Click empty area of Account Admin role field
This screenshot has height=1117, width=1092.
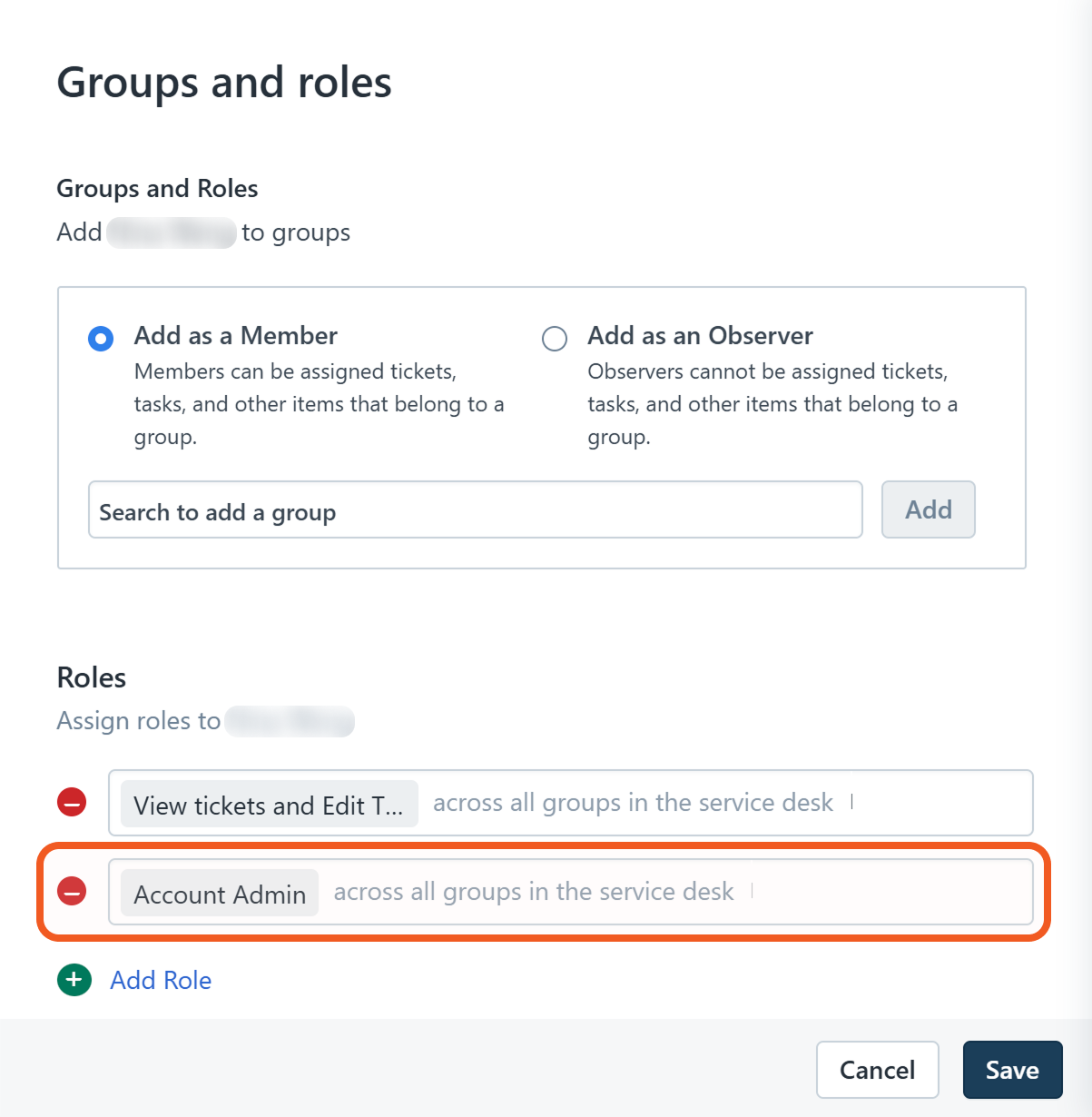click(x=894, y=892)
